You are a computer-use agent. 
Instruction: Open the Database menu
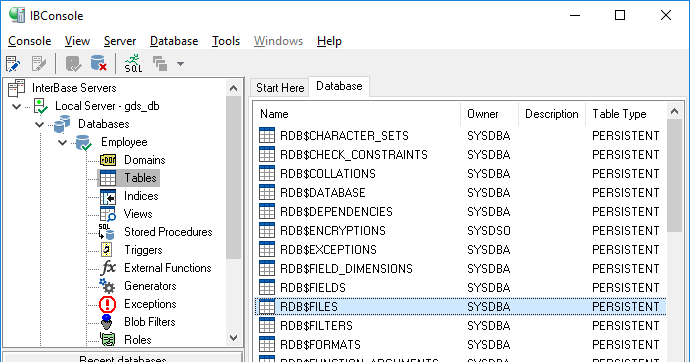pyautogui.click(x=174, y=41)
